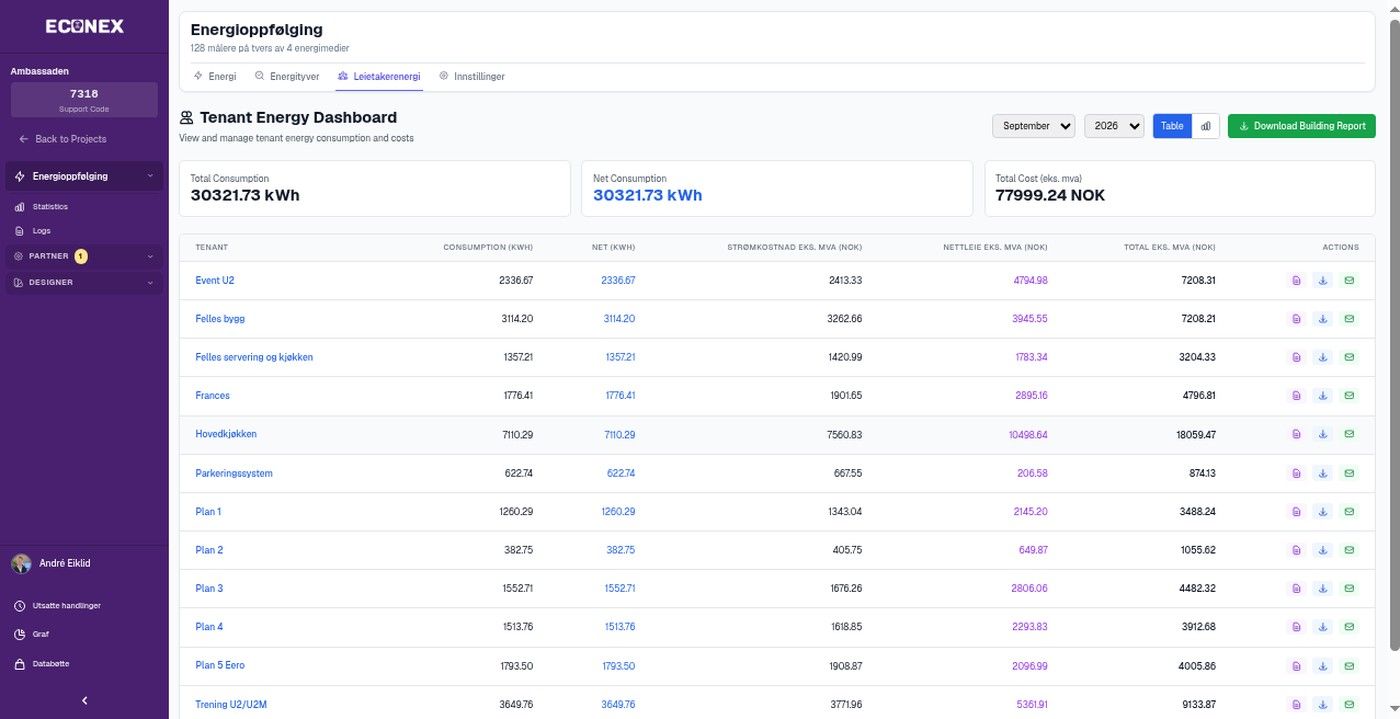1400x719 pixels.
Task: Open the Plan 5 Eero tenant link
Action: (220, 665)
